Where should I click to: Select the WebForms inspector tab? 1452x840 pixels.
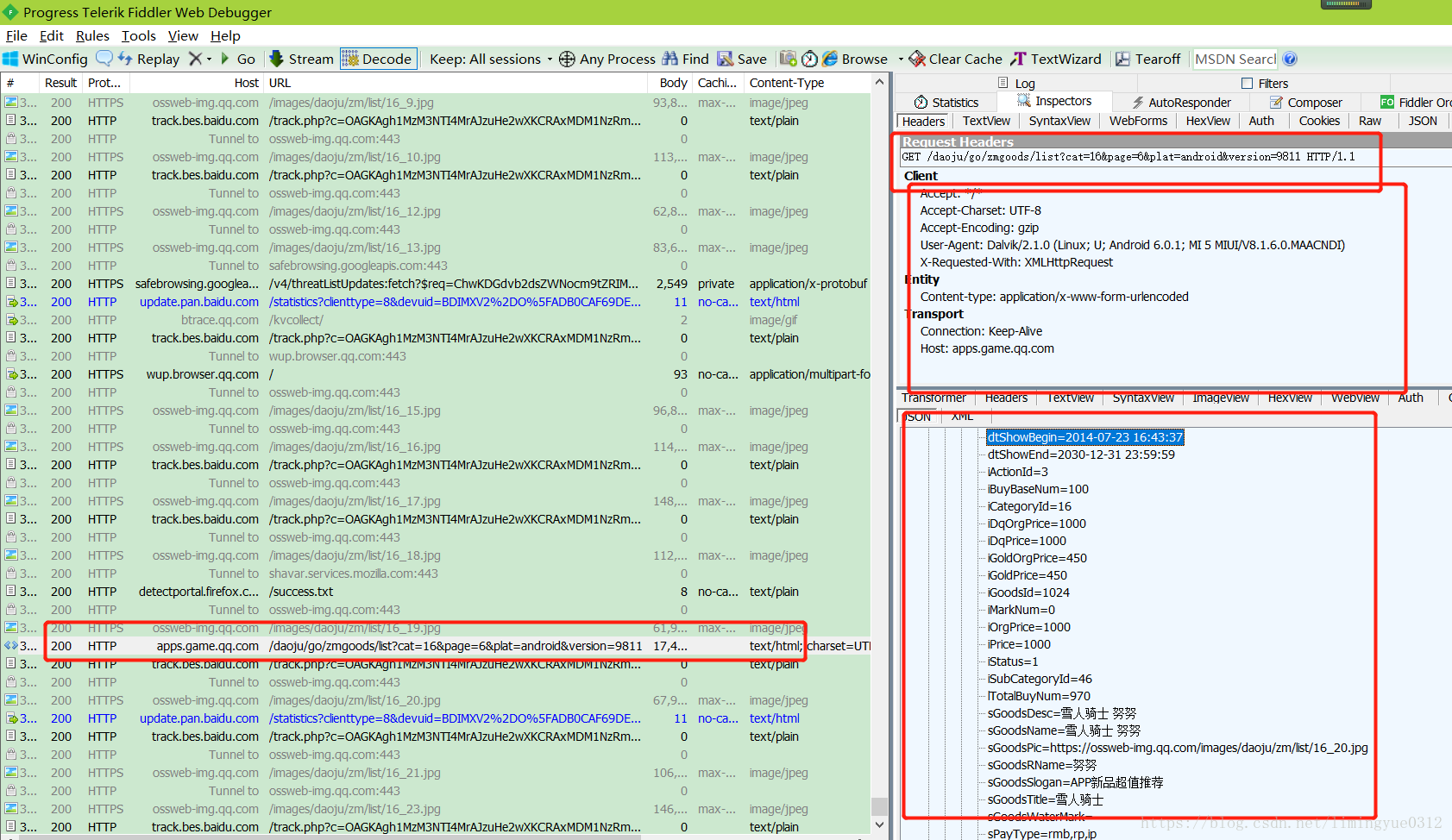coord(1138,121)
